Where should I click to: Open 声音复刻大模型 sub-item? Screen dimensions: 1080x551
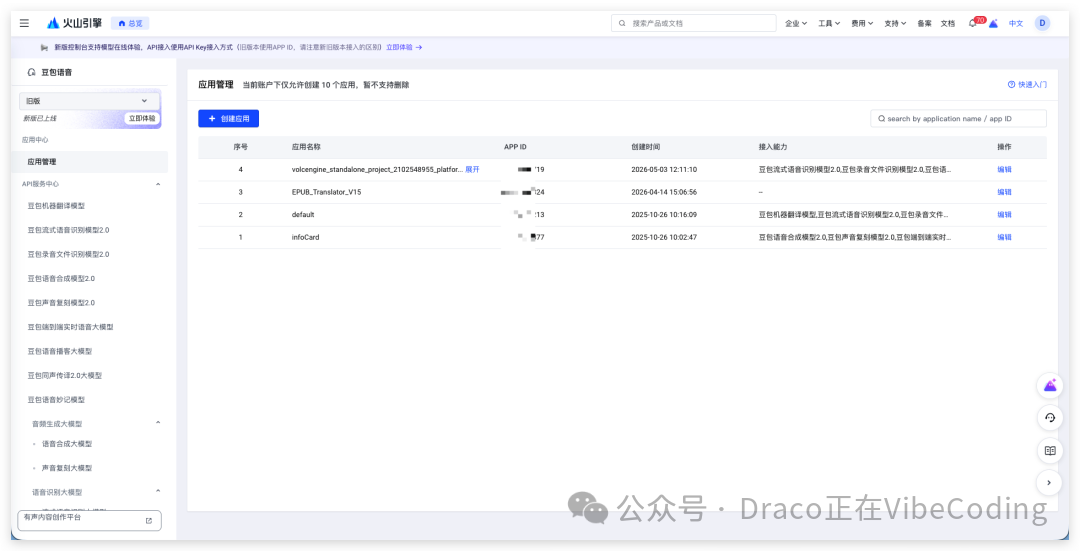pos(67,468)
